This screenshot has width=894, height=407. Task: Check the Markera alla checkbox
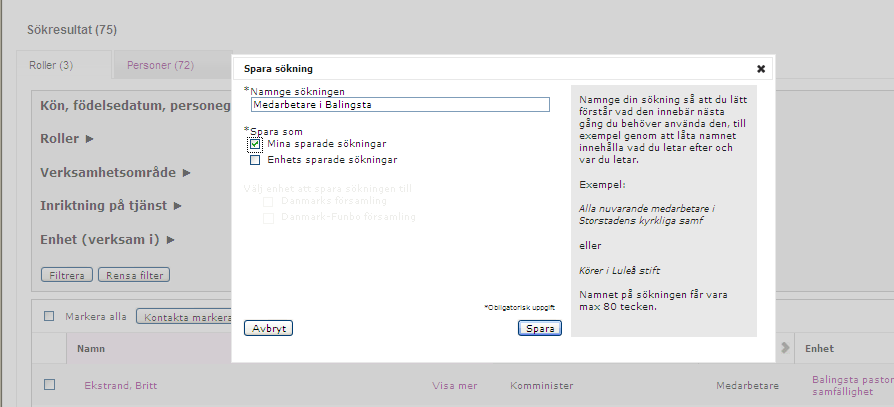click(49, 316)
